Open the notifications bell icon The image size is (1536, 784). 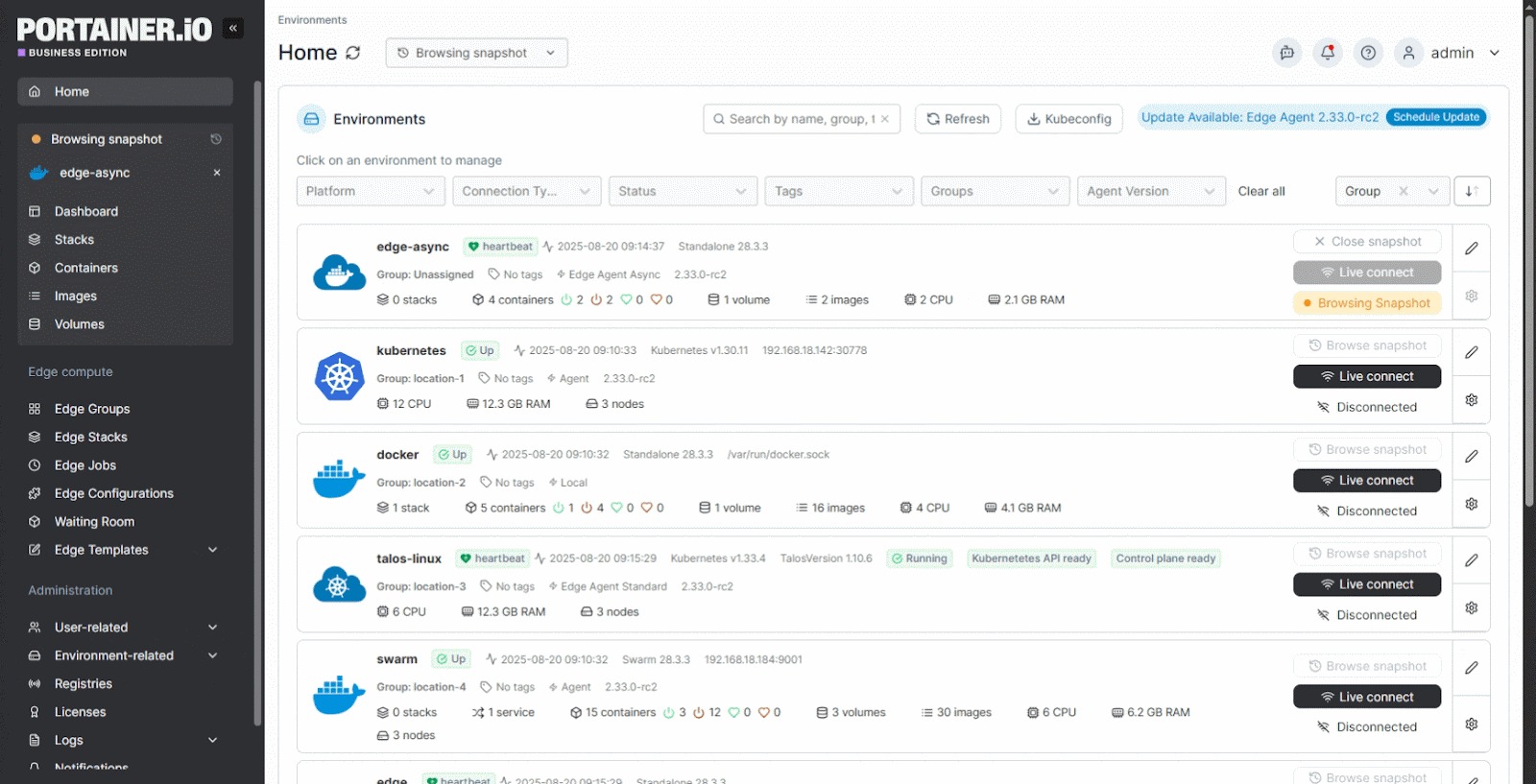[1328, 53]
